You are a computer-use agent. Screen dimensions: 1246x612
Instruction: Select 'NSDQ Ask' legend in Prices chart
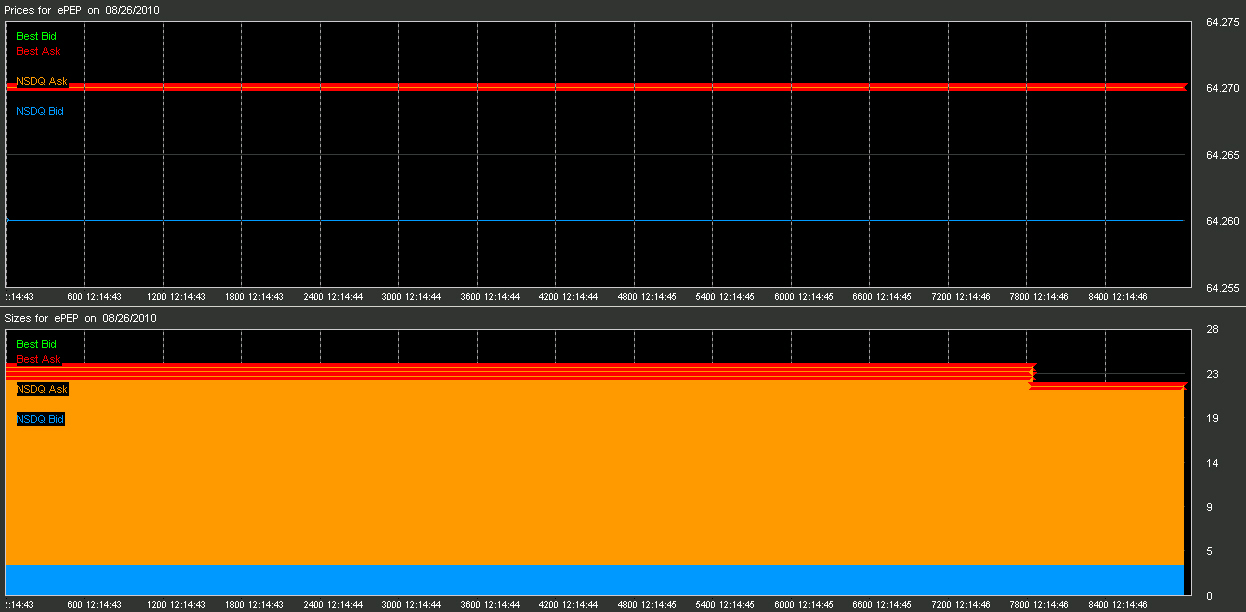coord(42,81)
